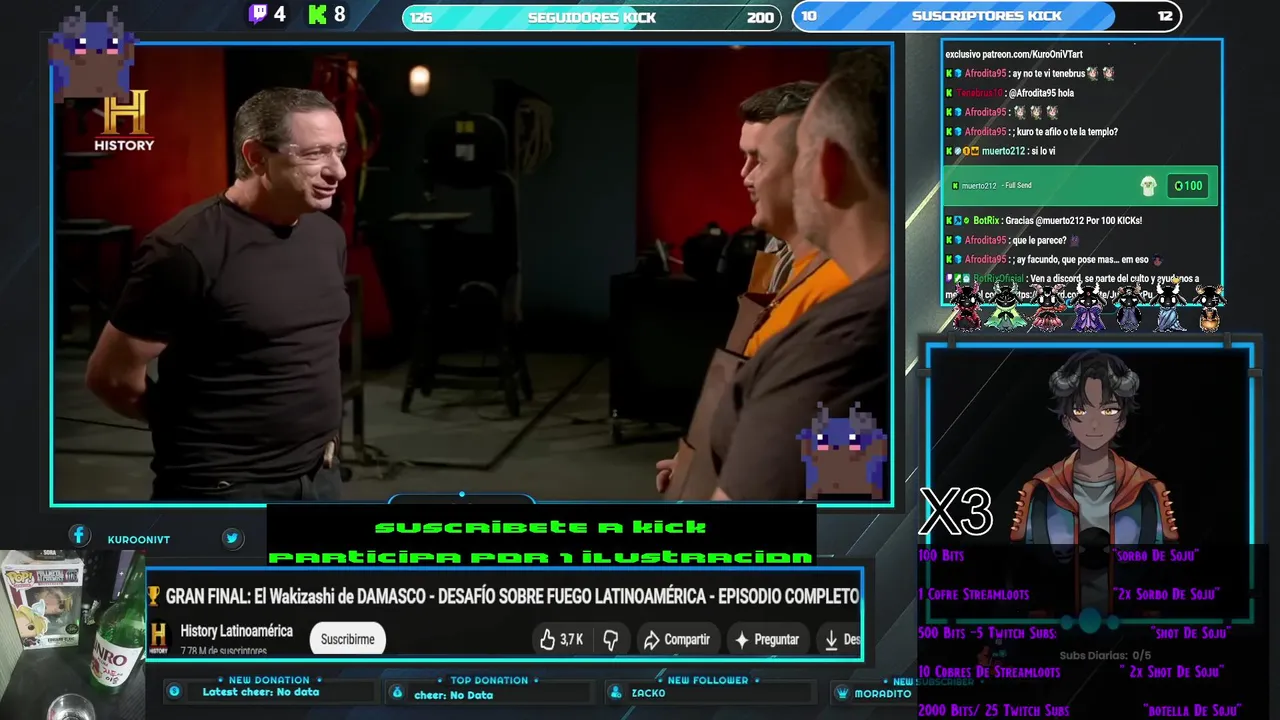Click the '100 Bits' reward line

(x=942, y=554)
